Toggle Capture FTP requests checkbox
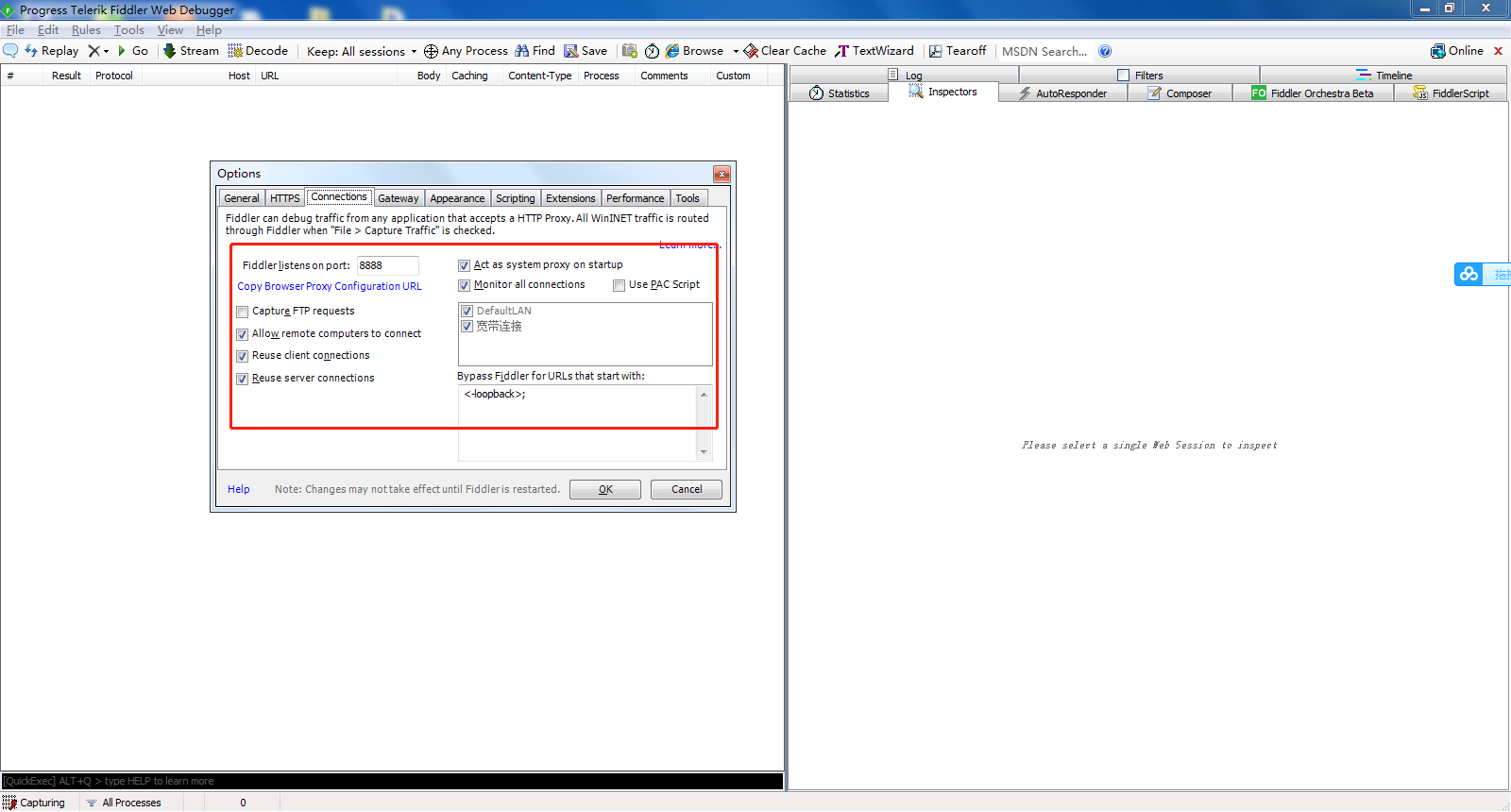Image resolution: width=1511 pixels, height=812 pixels. (242, 312)
